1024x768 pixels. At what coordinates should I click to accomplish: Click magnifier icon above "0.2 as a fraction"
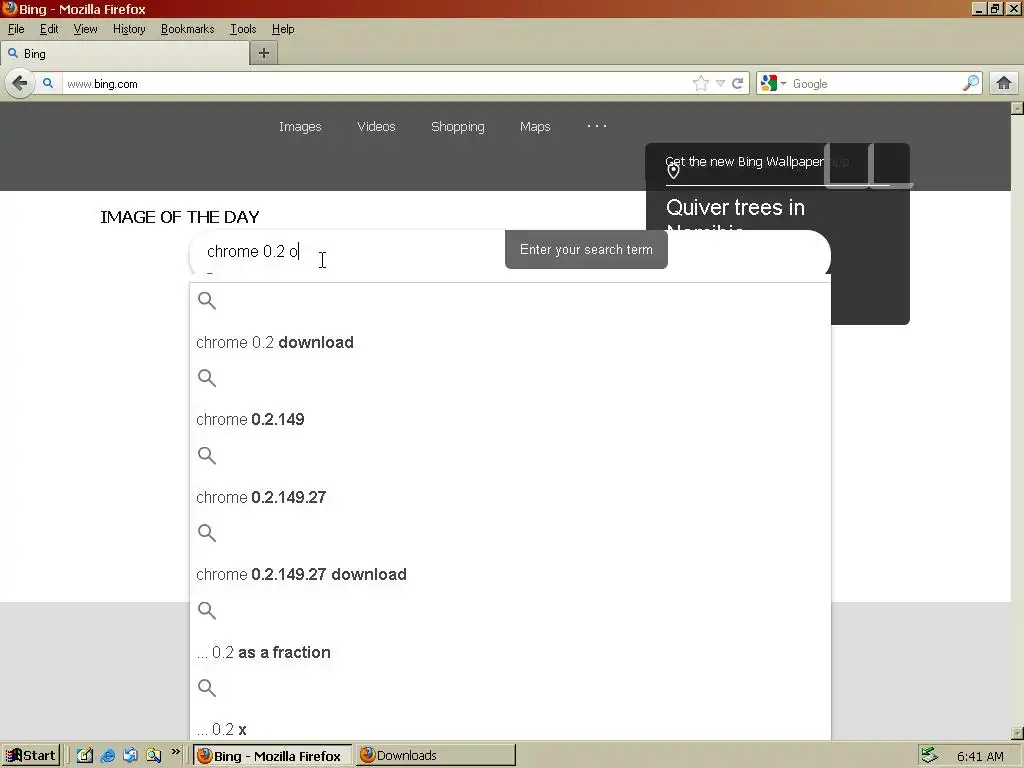click(x=207, y=610)
